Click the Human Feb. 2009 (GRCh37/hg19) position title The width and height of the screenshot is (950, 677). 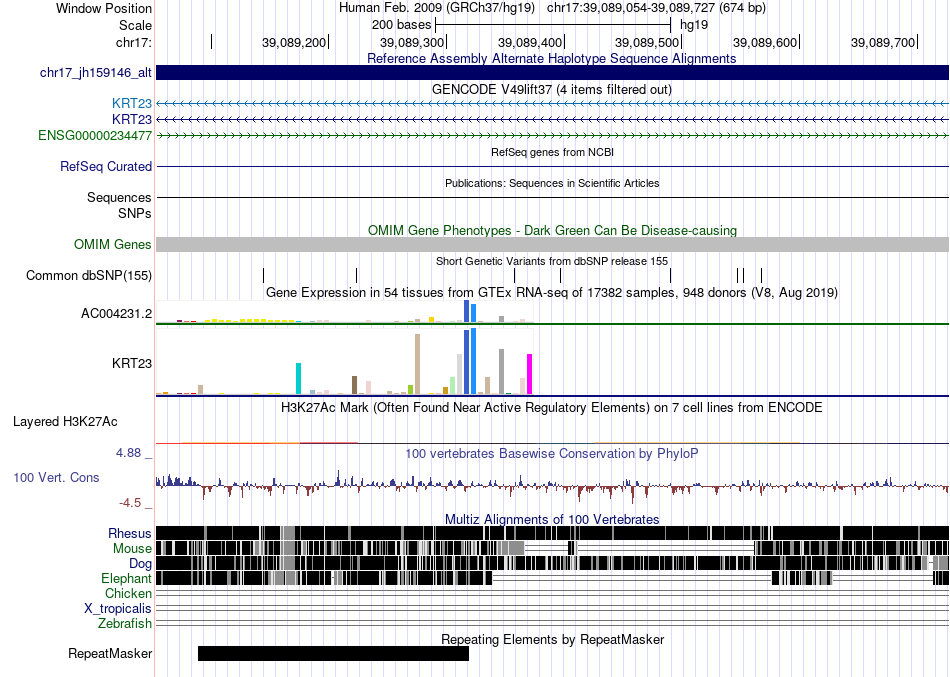click(x=437, y=8)
